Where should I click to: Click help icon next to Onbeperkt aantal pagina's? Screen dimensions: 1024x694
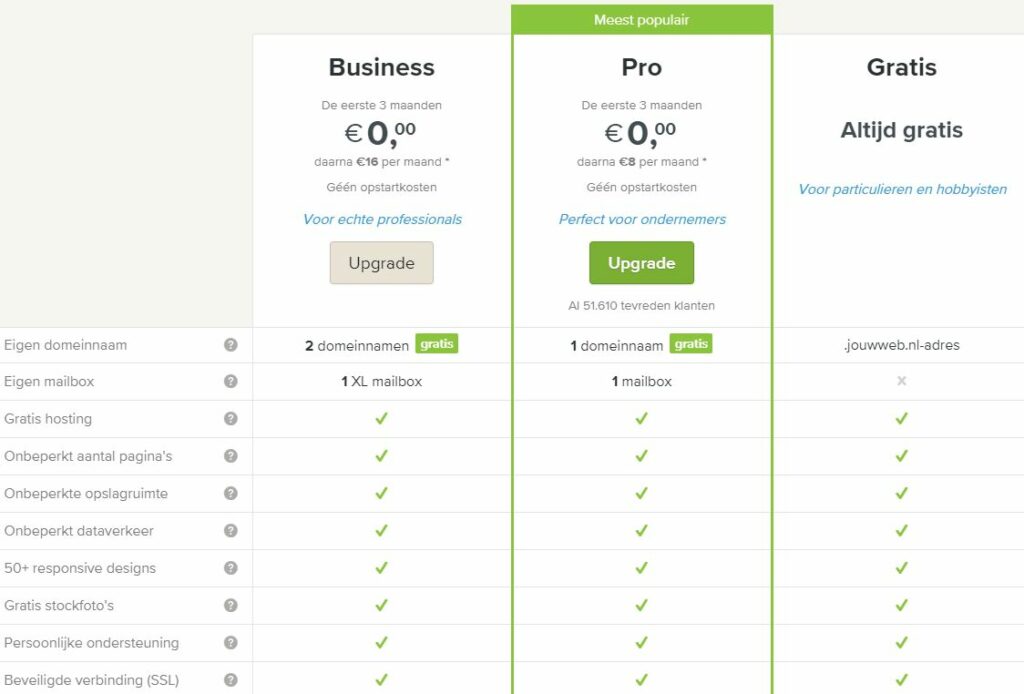point(231,456)
